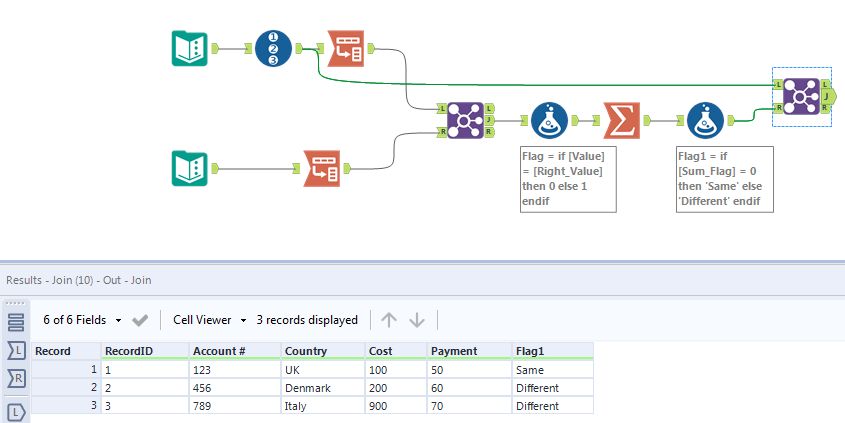845x423 pixels.
Task: Open the 6 of 6 Fields dropdown
Action: point(82,320)
